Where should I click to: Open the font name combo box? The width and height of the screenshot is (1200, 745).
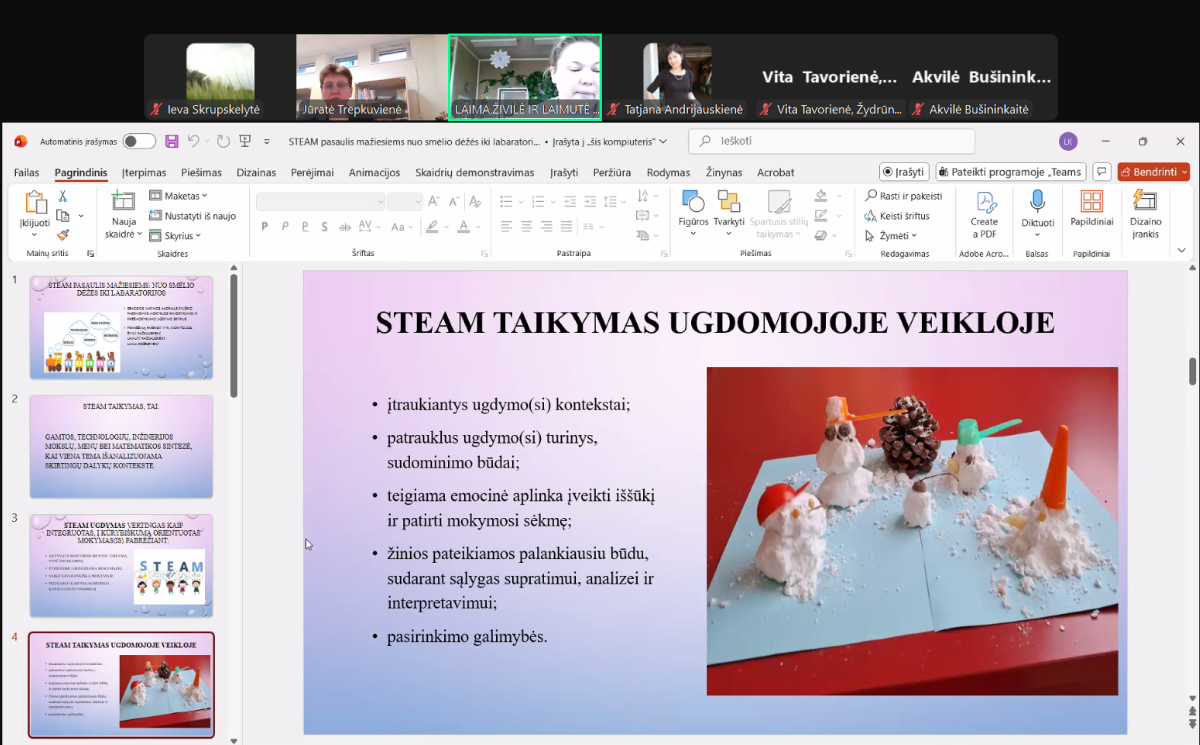click(x=320, y=202)
